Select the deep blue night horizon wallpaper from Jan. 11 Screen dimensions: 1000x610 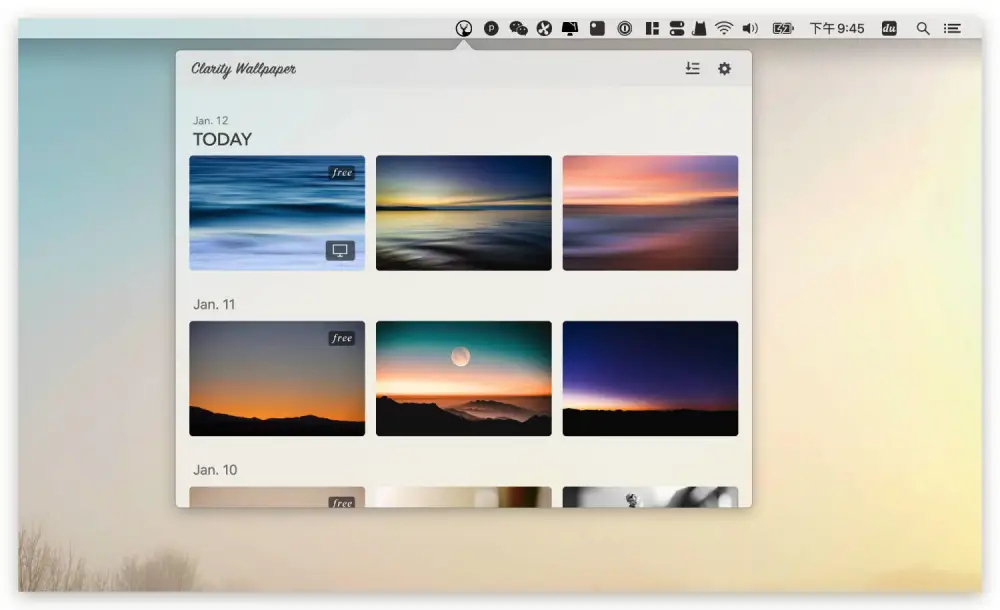pyautogui.click(x=651, y=378)
